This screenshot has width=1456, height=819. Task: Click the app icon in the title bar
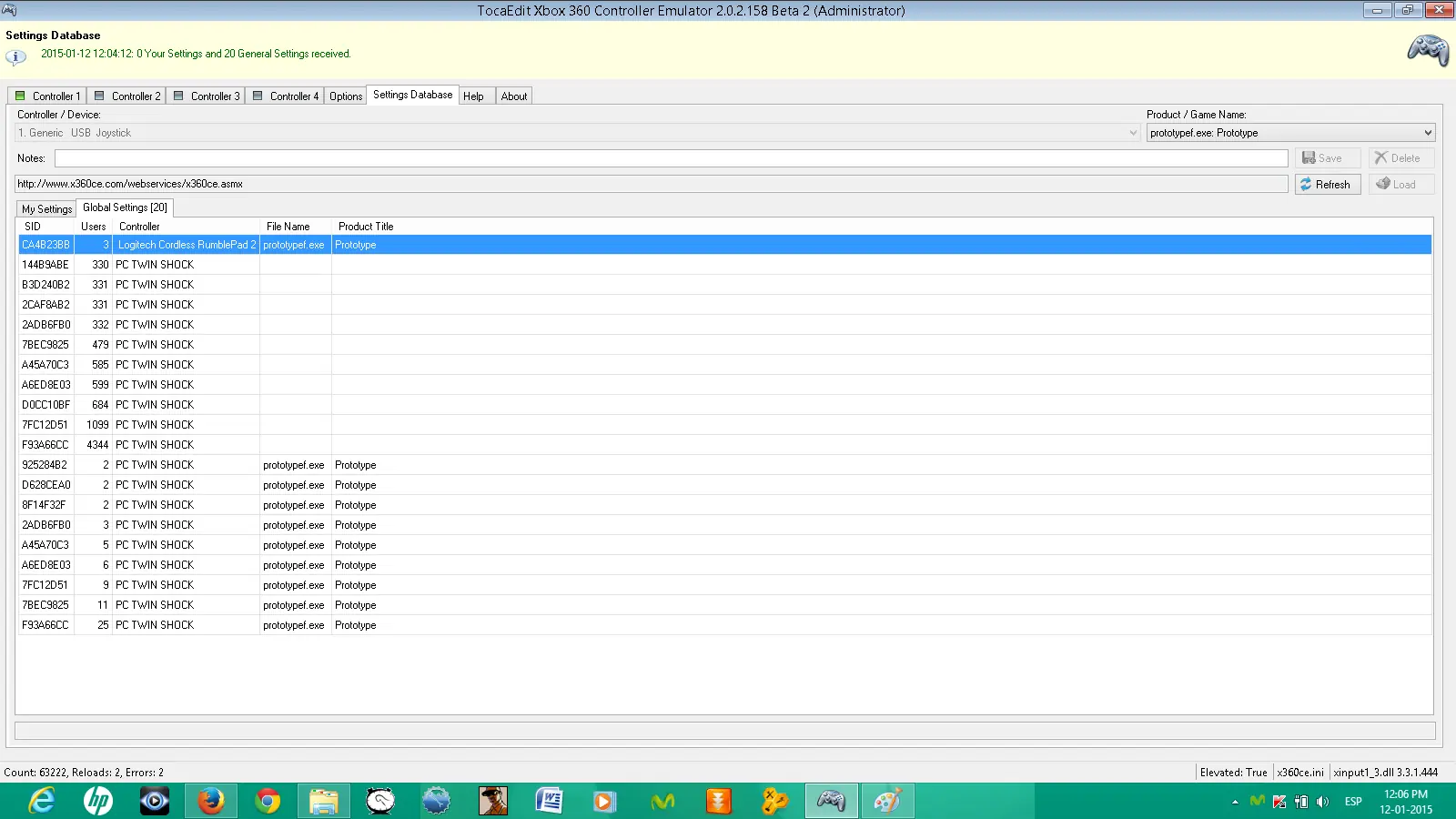9,10
